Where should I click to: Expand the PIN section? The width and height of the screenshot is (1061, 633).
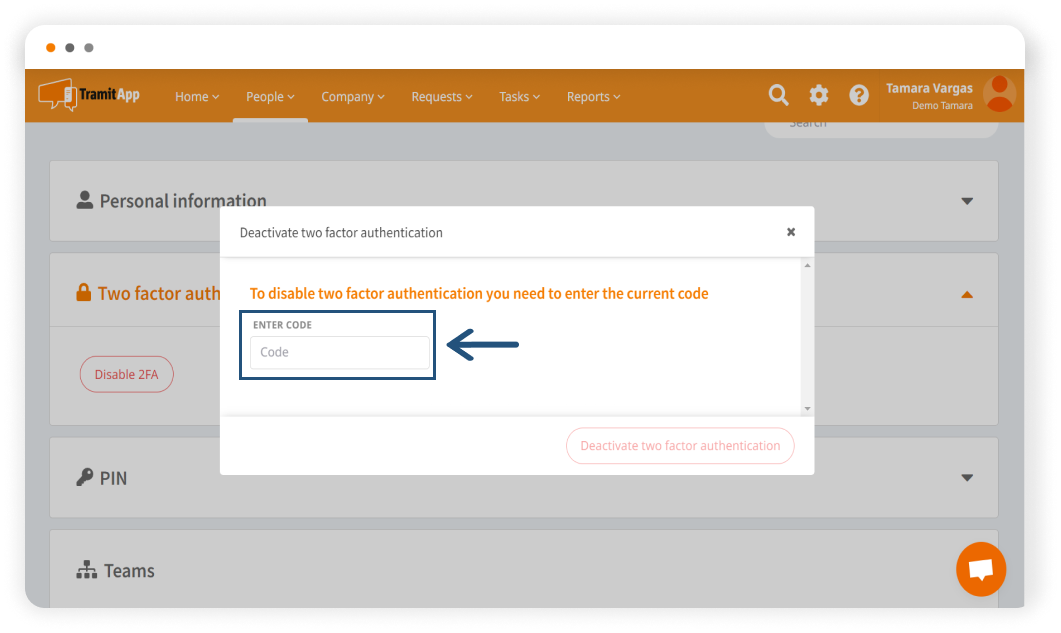(966, 478)
